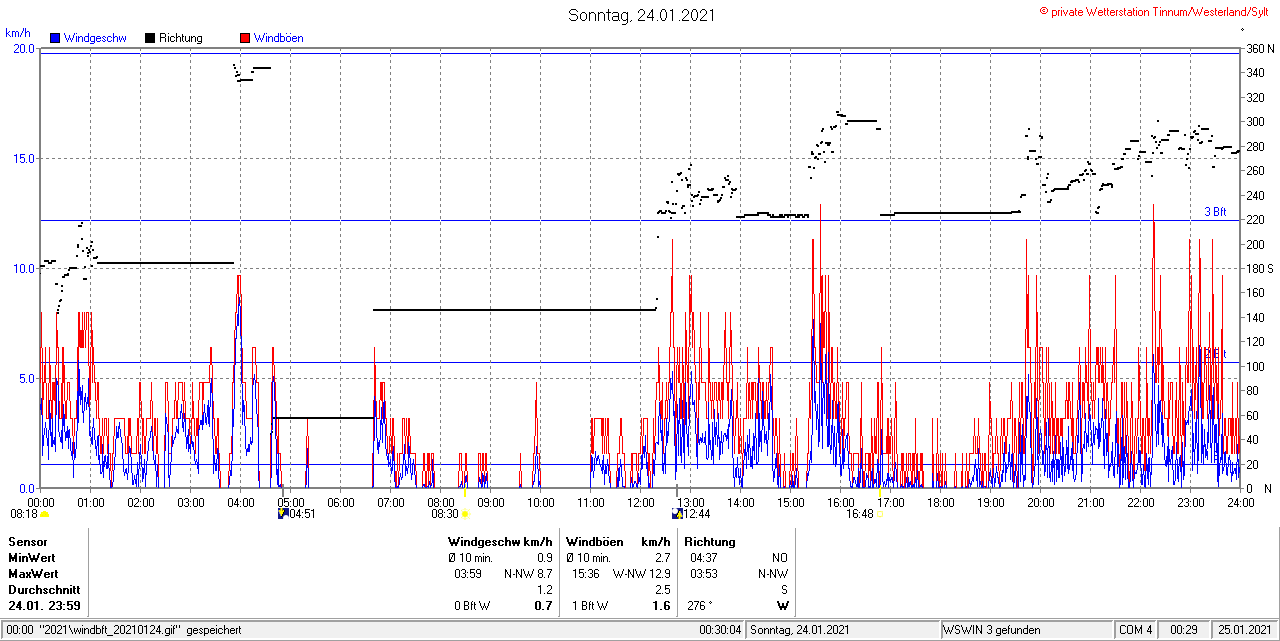Click the title Sonntag, 24.01.2021
Screen dimensions: 1280x641
point(642,15)
